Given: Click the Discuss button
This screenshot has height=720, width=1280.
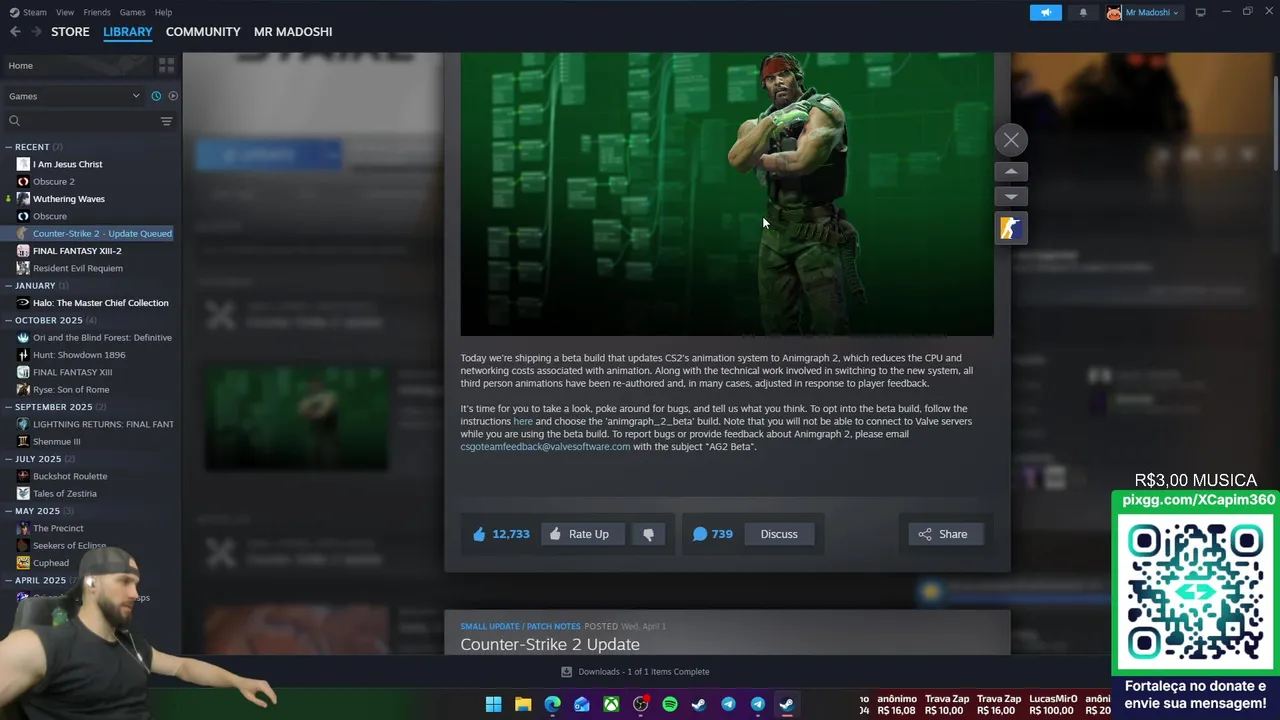Looking at the screenshot, I should click(779, 534).
